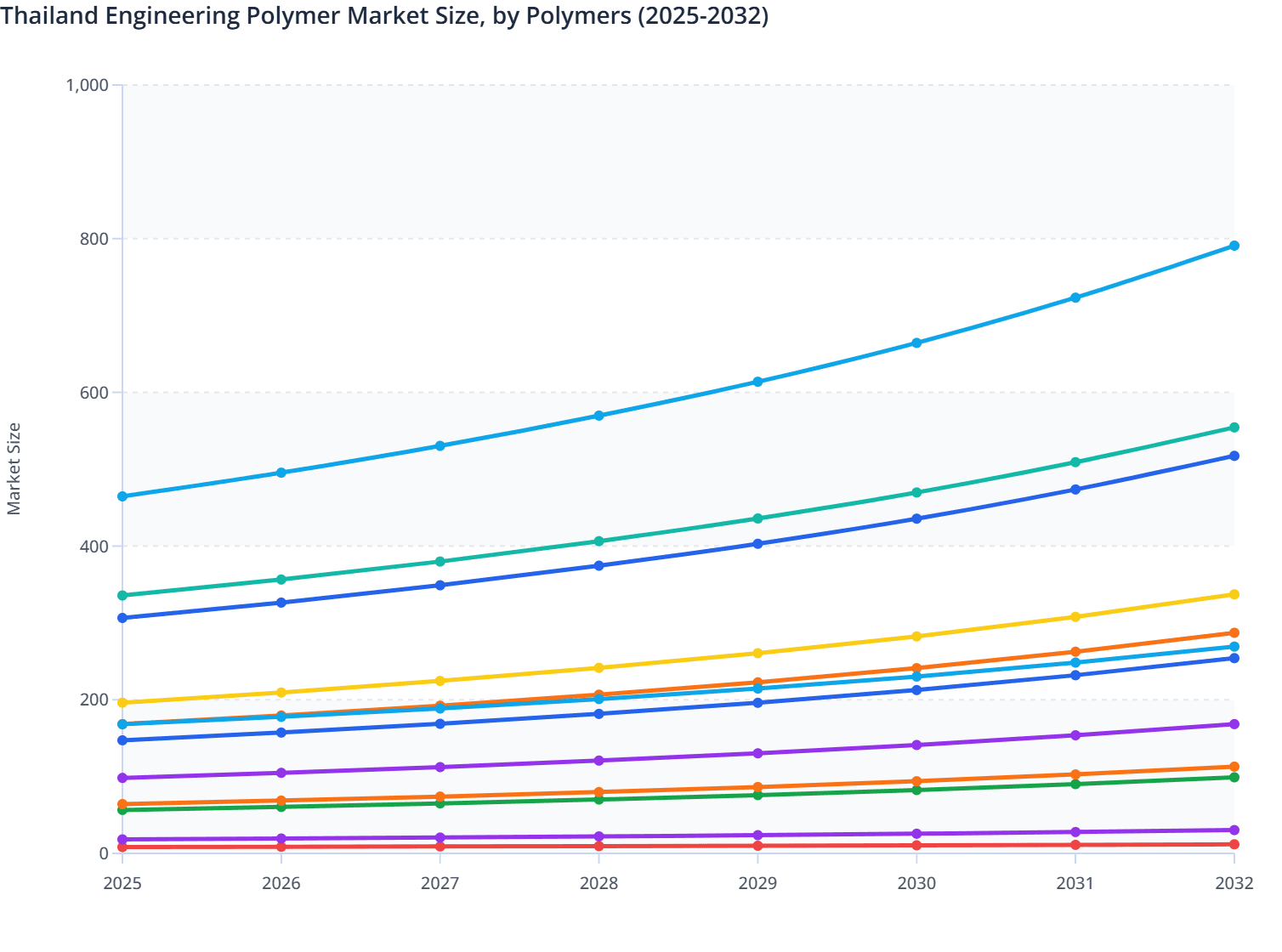Select the green line's 2031 data point
The width and height of the screenshot is (1282, 952).
tap(1074, 785)
